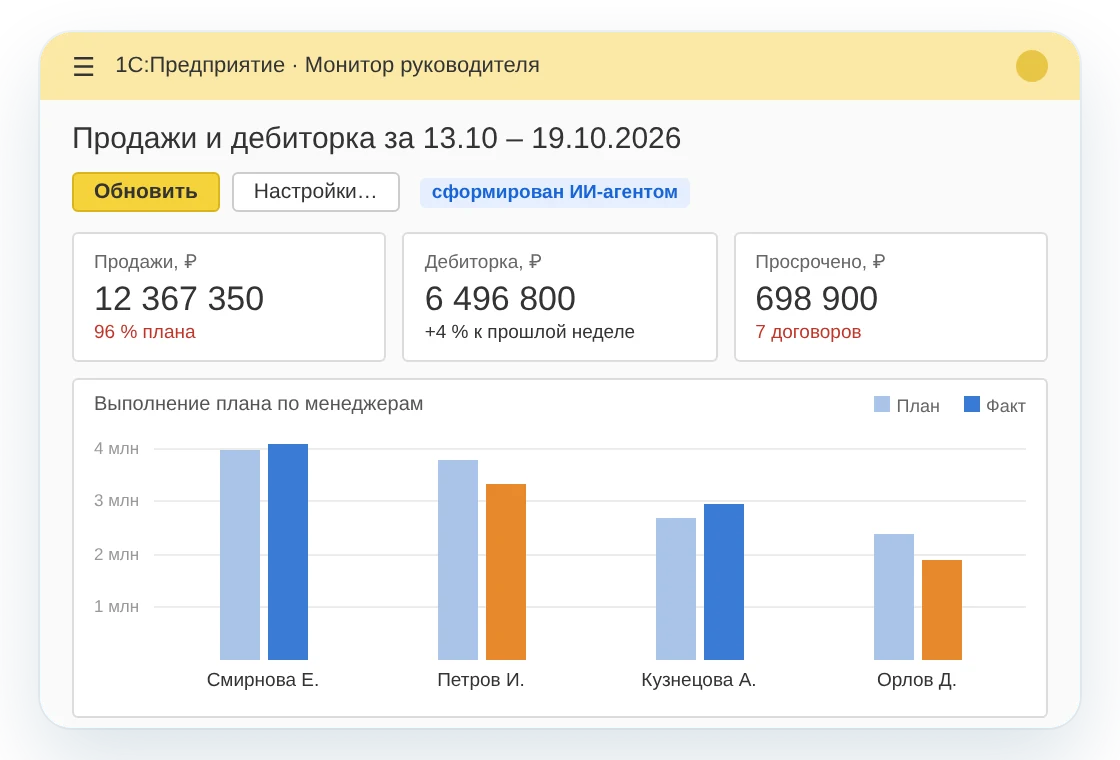Click Смирнова Е. blue fact bar

coord(288,552)
